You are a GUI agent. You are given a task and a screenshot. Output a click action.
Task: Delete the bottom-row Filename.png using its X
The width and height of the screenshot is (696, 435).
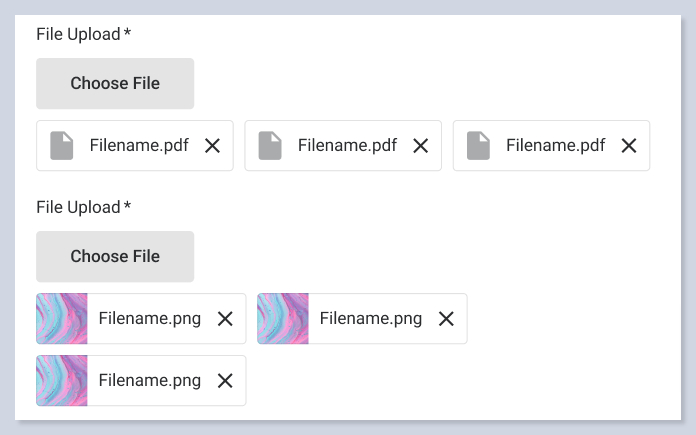pyautogui.click(x=225, y=381)
